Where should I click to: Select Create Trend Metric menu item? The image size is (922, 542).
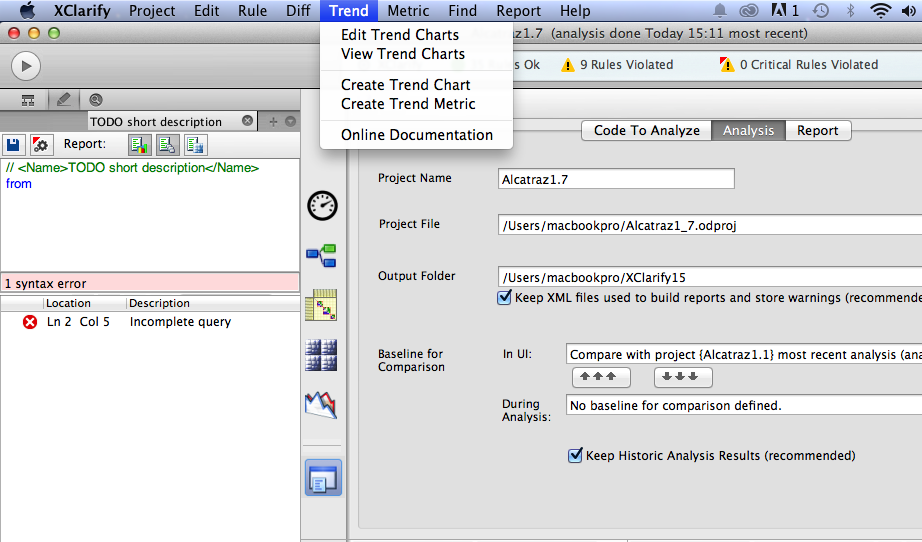(416, 103)
